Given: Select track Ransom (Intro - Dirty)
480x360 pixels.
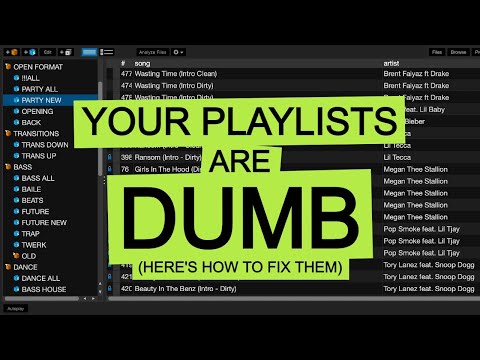Looking at the screenshot, I should [168, 157].
